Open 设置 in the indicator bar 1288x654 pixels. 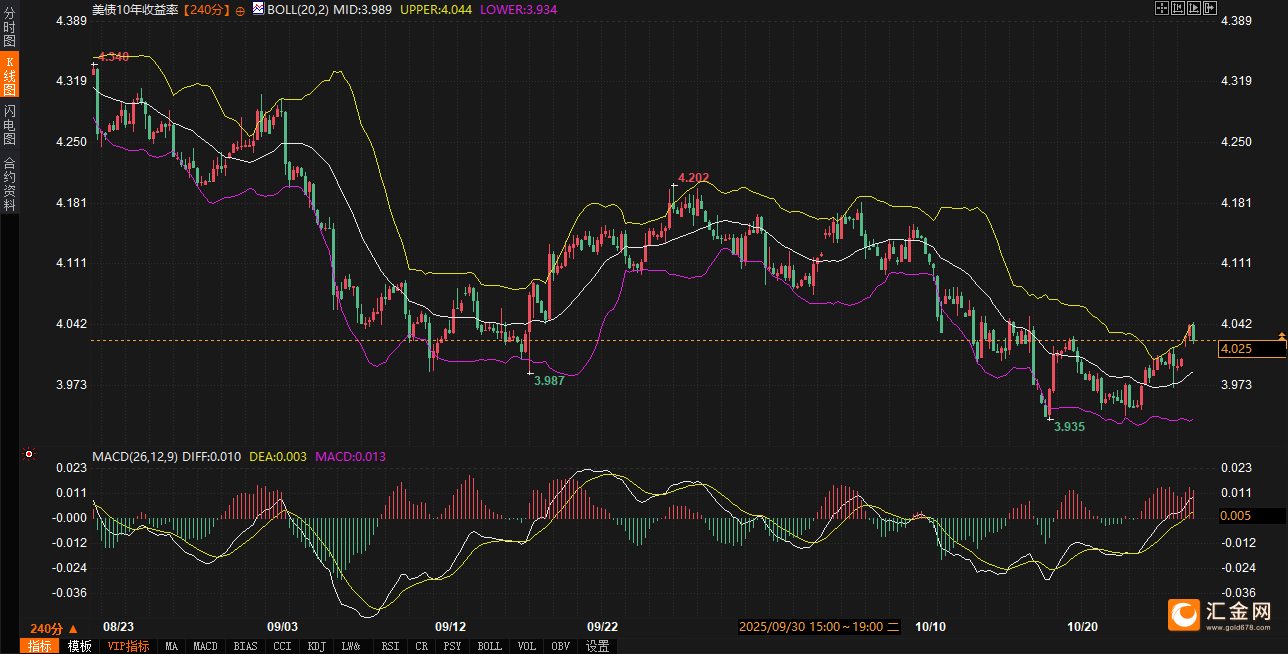click(597, 646)
